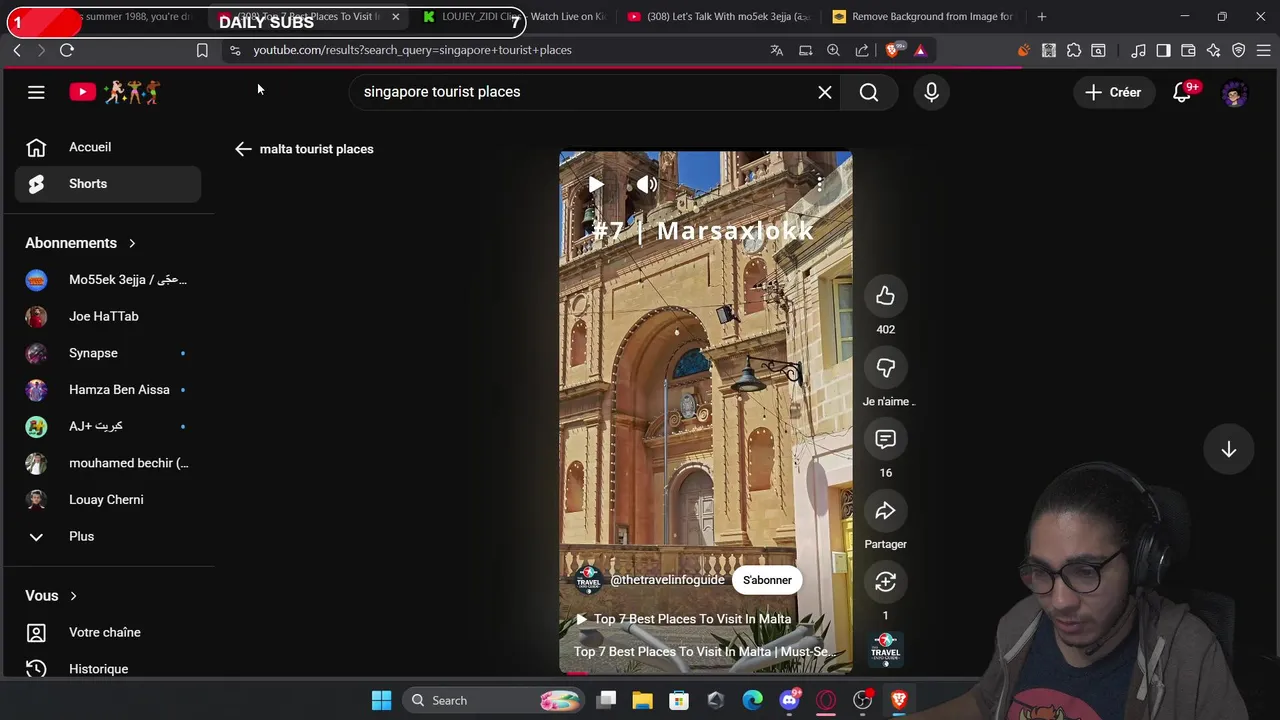Open Leo AI sparkle icon
Image resolution: width=1280 pixels, height=720 pixels.
1213,50
